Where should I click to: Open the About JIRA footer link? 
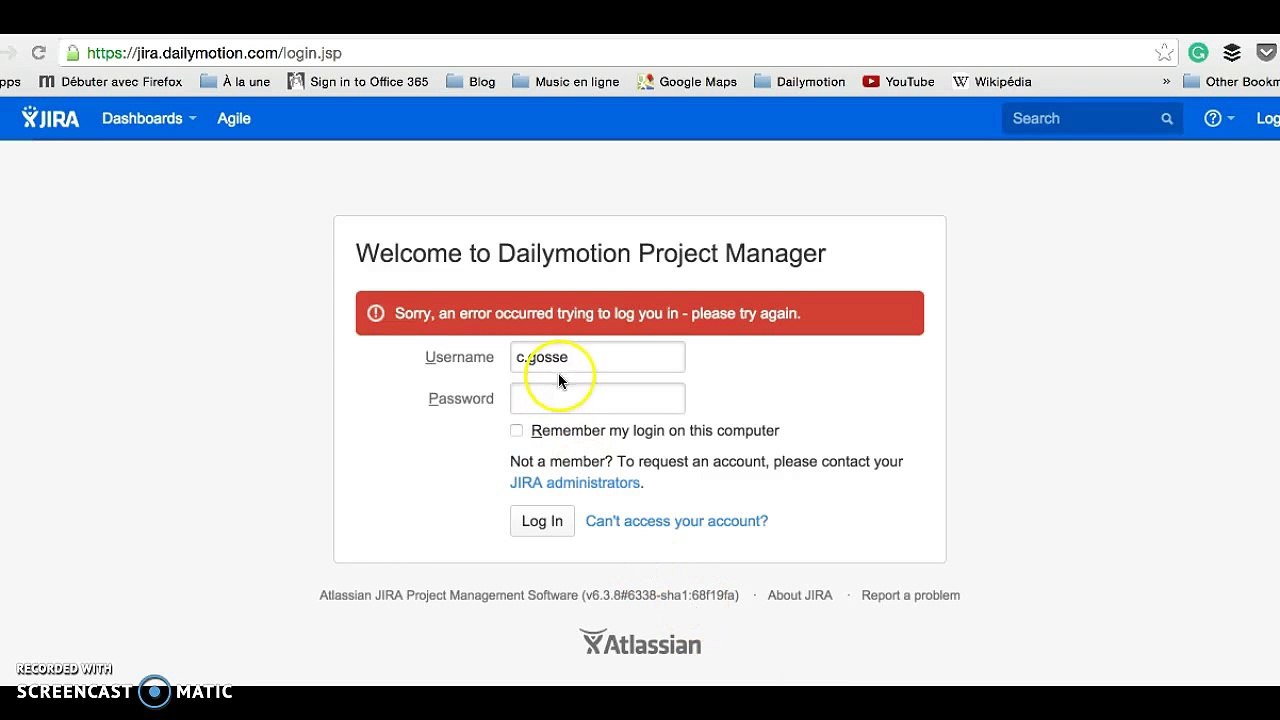click(800, 595)
